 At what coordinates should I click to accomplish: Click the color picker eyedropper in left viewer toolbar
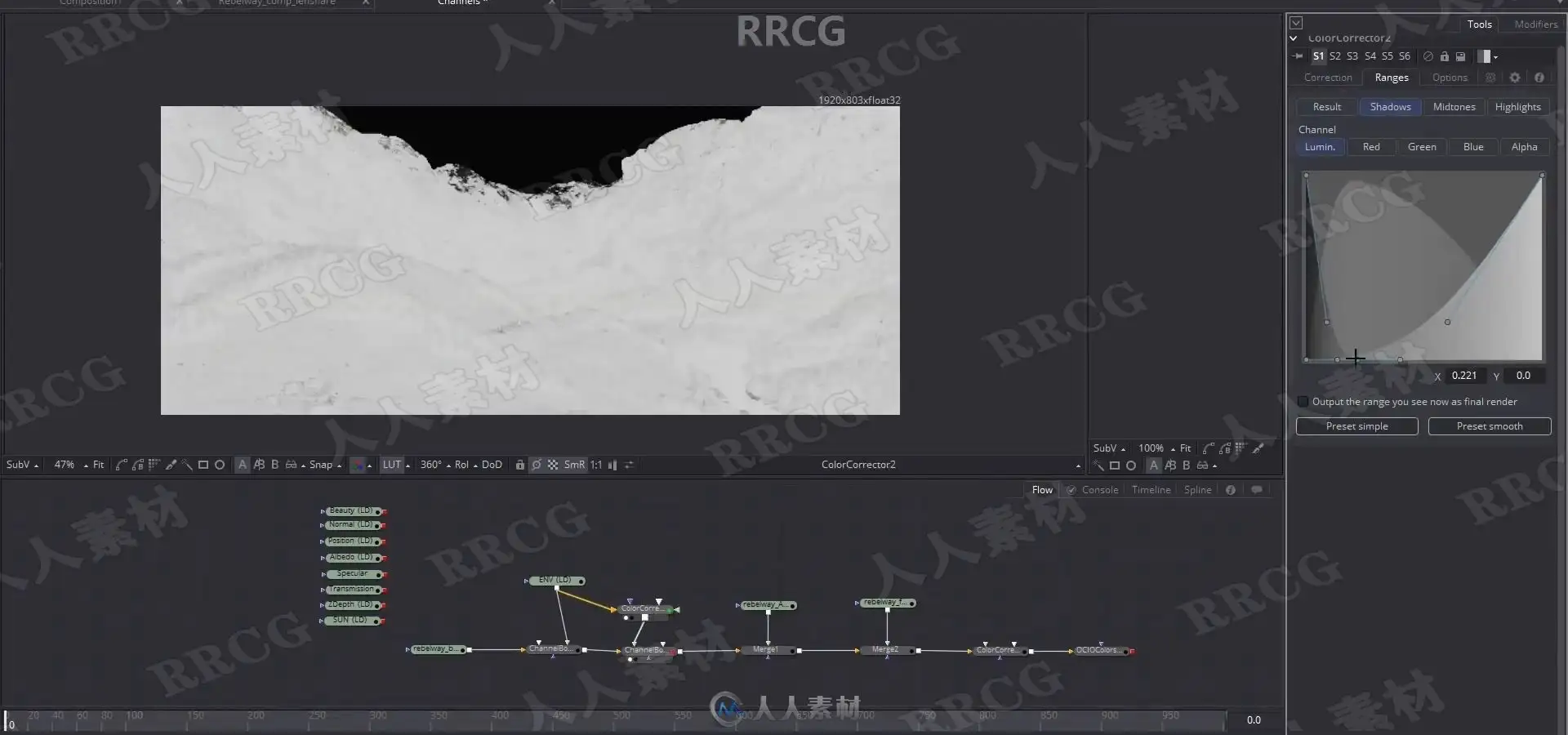pos(171,465)
